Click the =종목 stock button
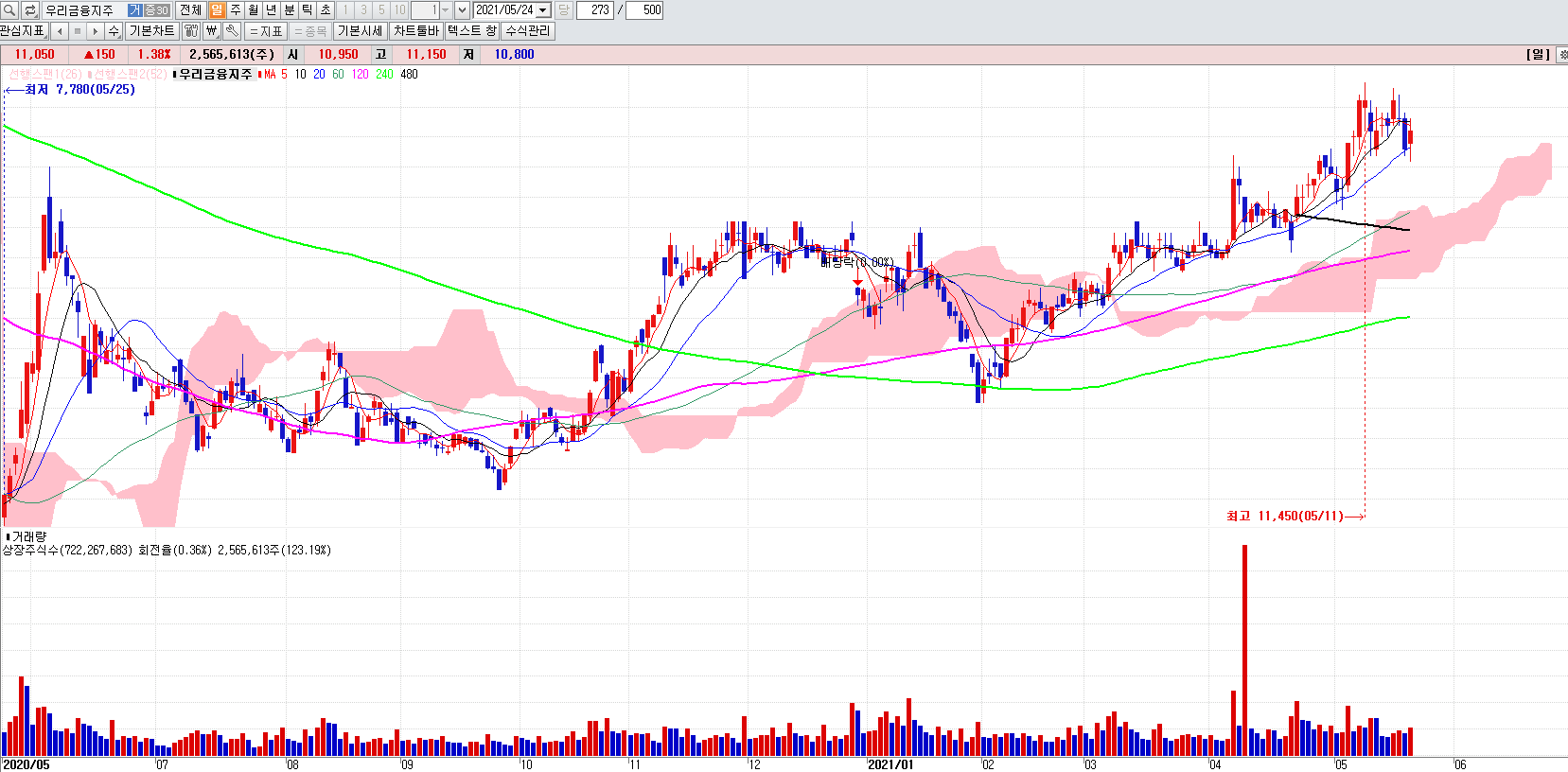The height and width of the screenshot is (772, 1568). click(x=310, y=30)
